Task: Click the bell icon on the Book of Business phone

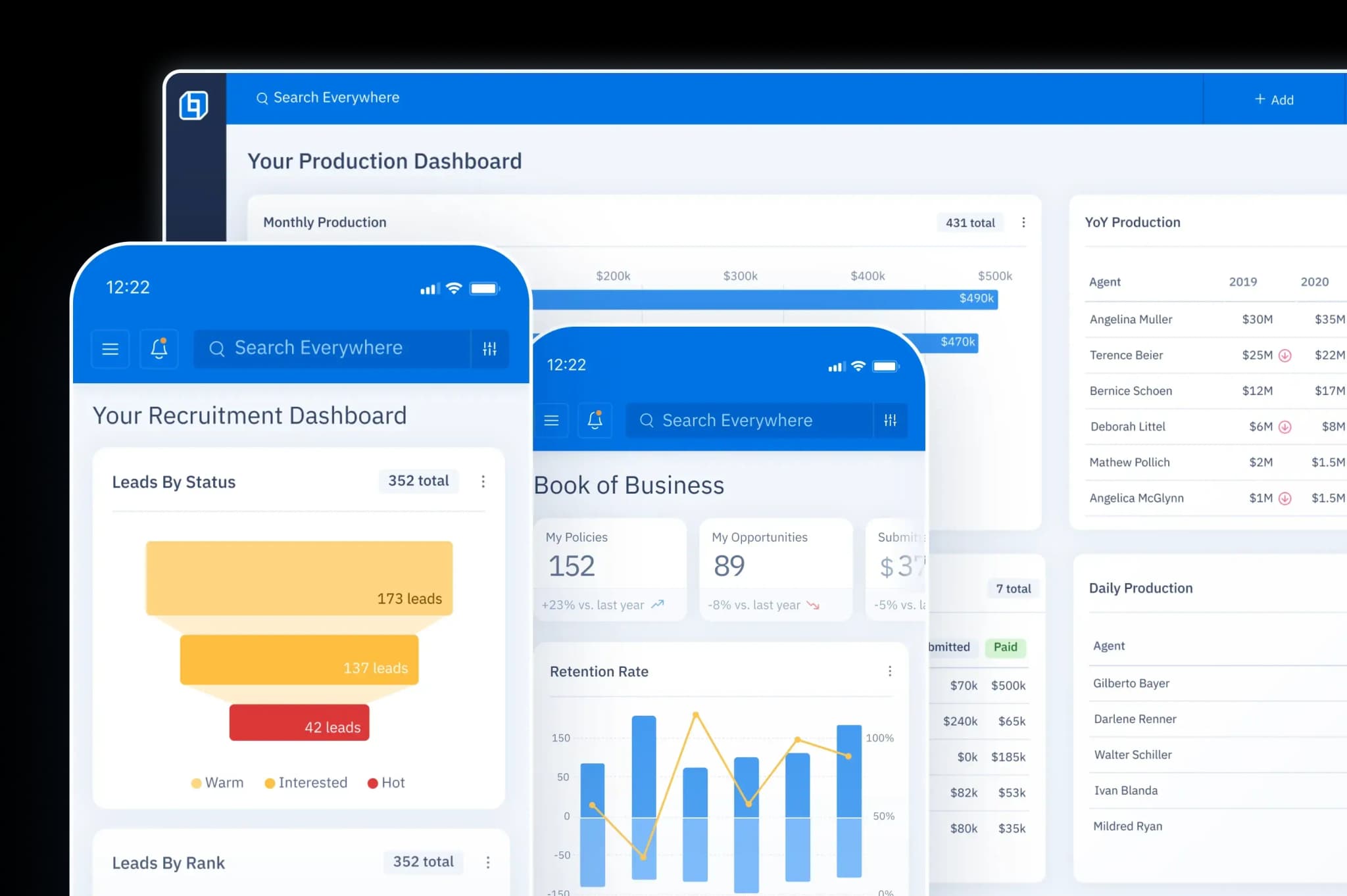Action: point(594,420)
